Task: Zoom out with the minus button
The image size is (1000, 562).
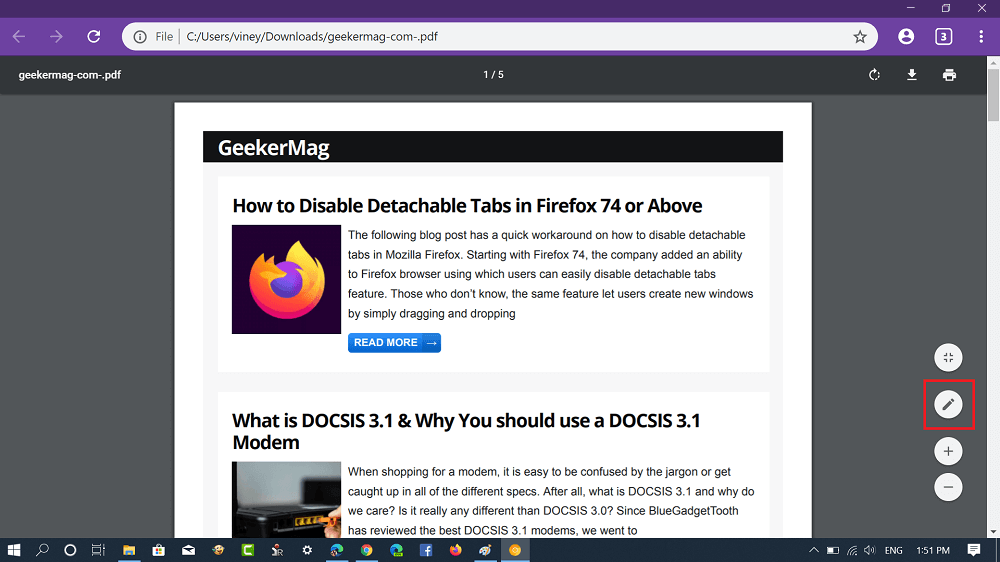Action: 948,487
